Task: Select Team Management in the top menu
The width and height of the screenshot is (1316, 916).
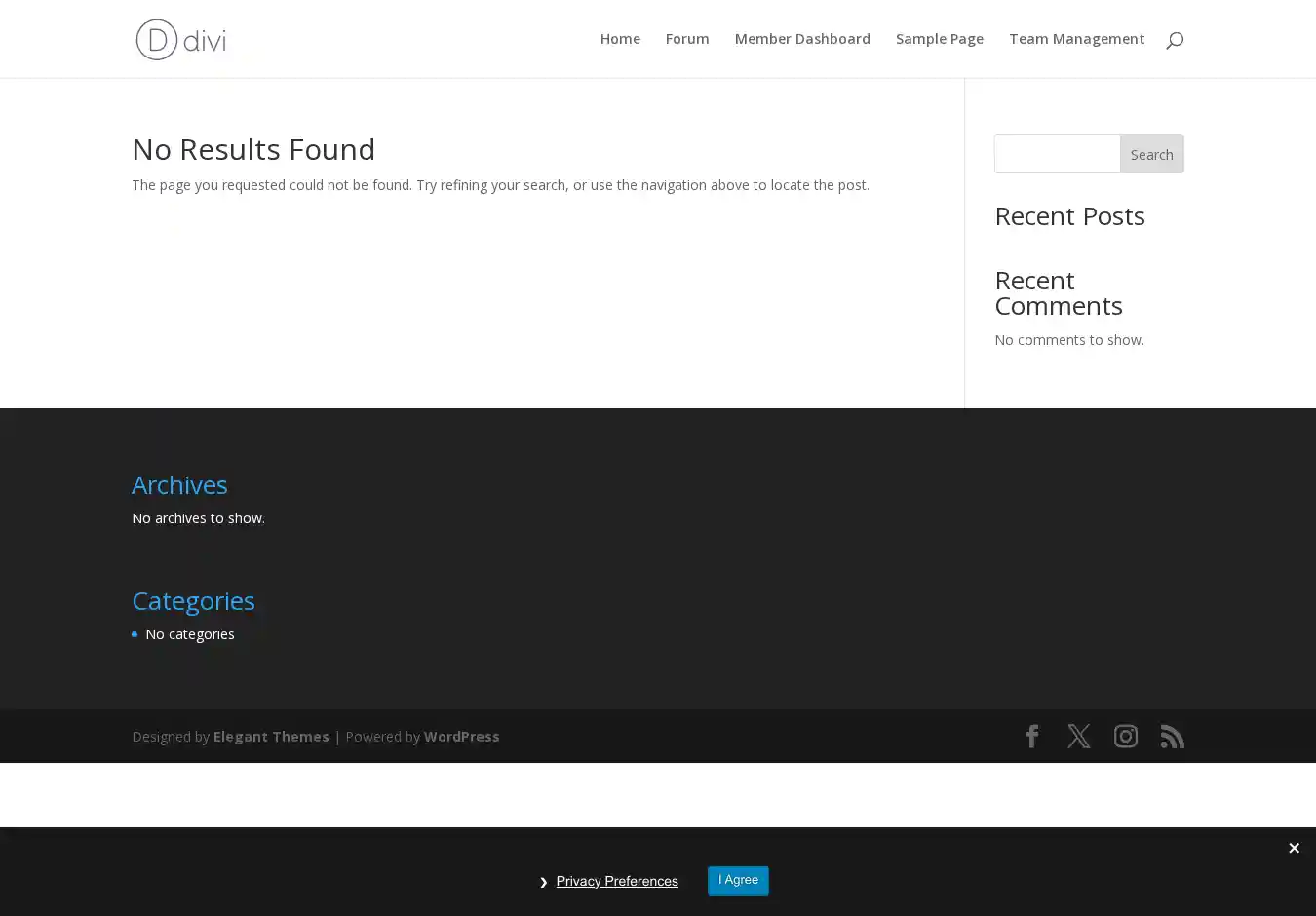Action: tap(1076, 39)
